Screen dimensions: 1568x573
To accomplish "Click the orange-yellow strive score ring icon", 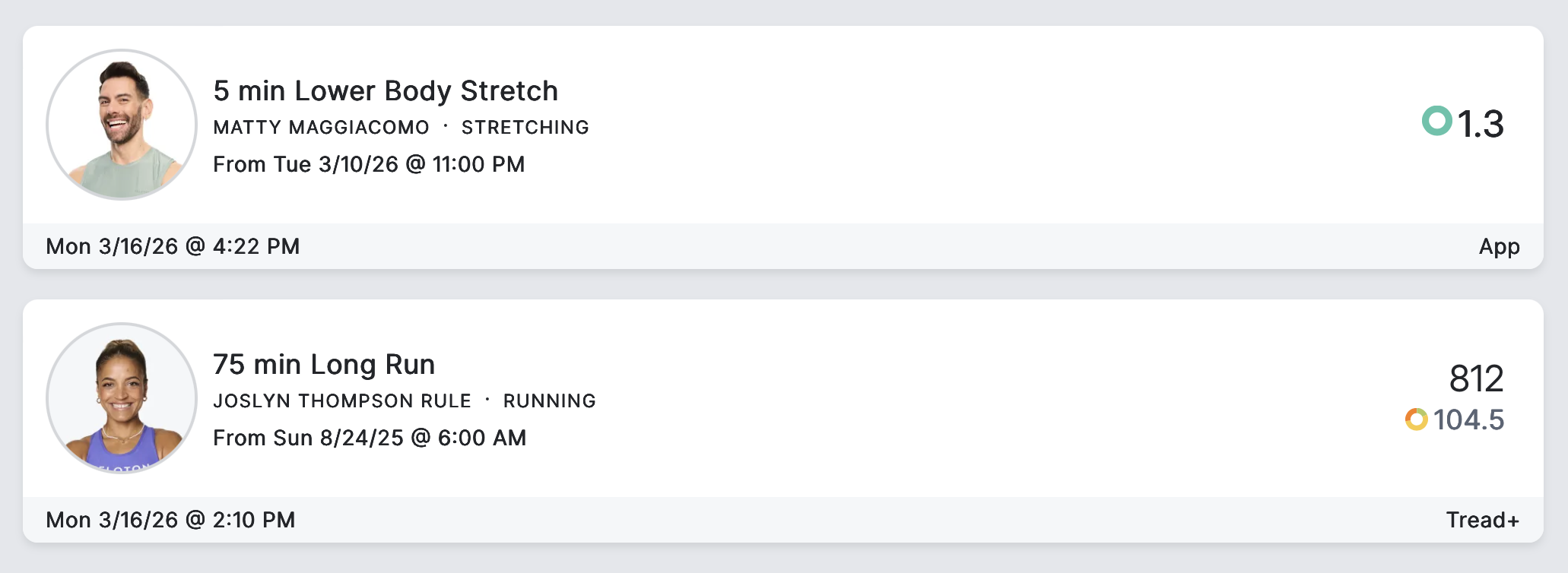I will coord(1416,419).
